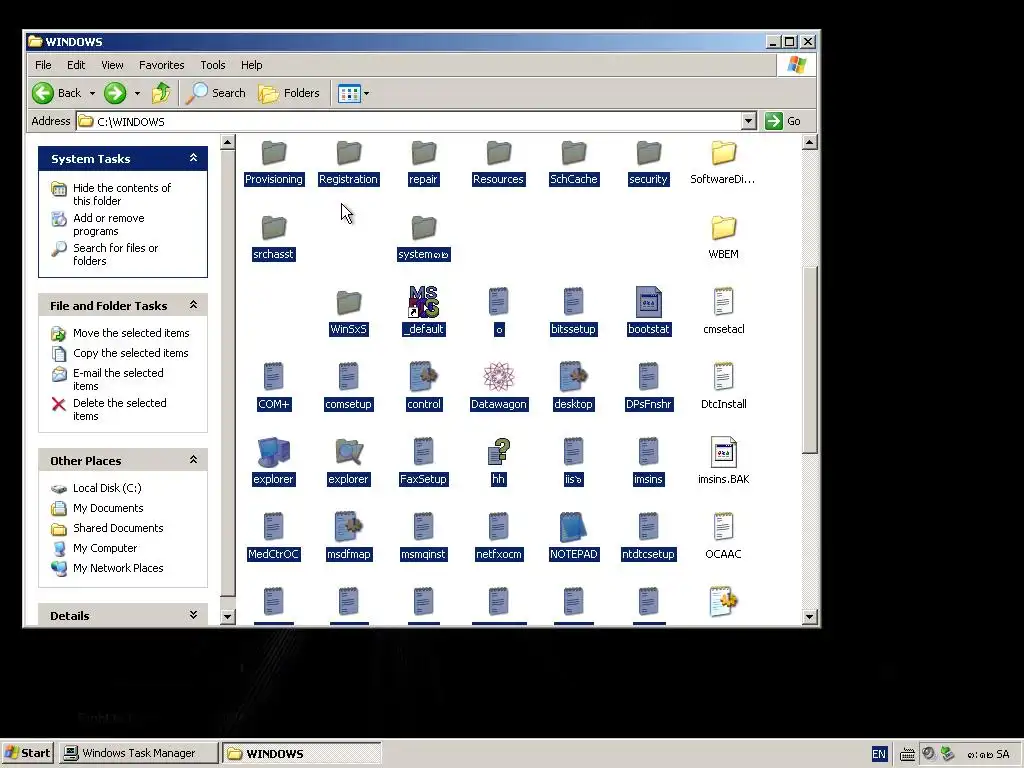Go forward with the green arrow button
This screenshot has height=768, width=1024.
tap(115, 93)
